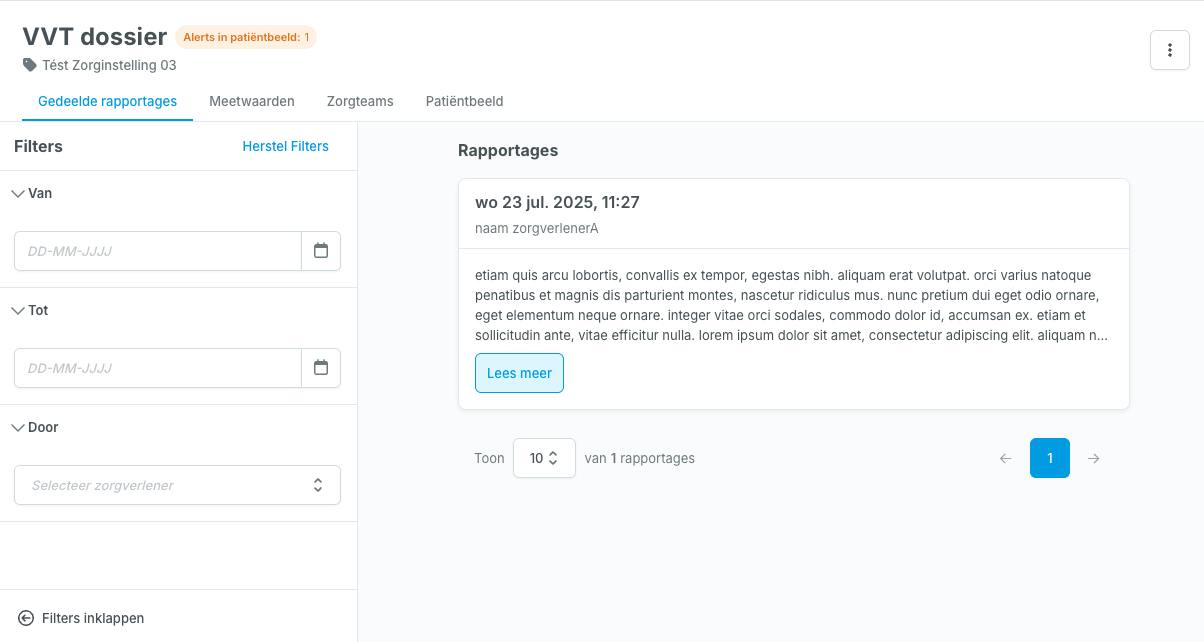Click the van 1 rapportages text
This screenshot has height=642, width=1204.
[x=640, y=458]
